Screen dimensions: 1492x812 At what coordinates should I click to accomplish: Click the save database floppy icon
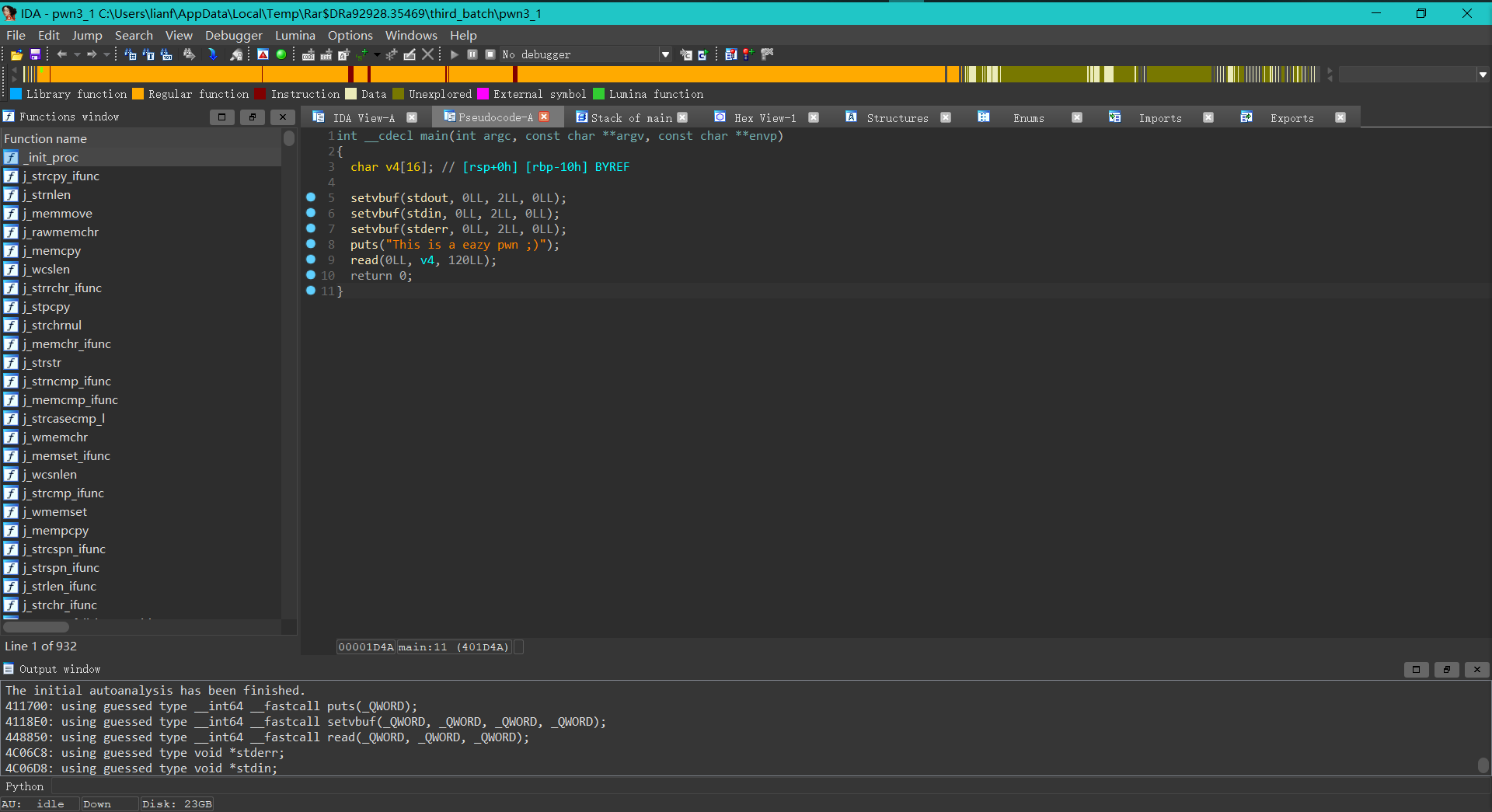point(35,54)
